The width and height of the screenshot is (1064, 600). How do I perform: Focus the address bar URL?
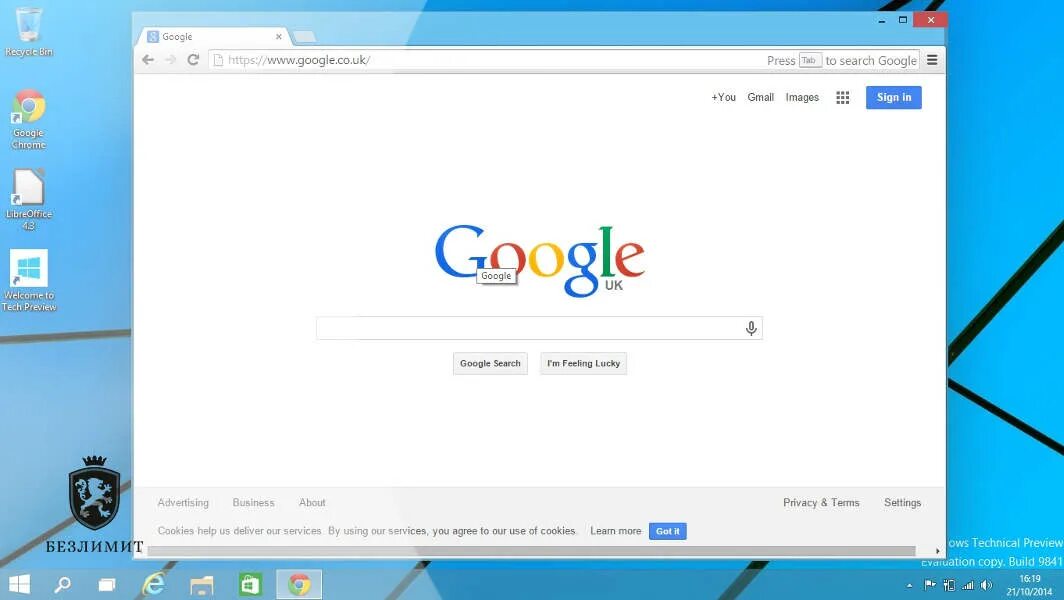pyautogui.click(x=299, y=60)
